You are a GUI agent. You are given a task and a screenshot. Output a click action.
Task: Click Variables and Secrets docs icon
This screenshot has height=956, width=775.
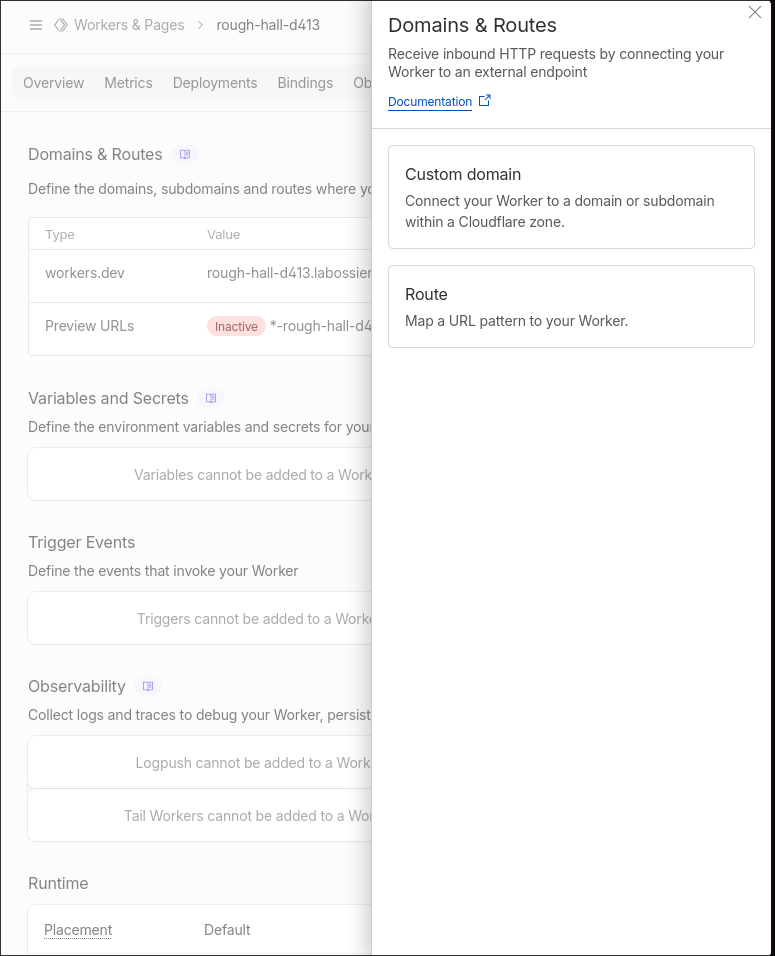211,398
